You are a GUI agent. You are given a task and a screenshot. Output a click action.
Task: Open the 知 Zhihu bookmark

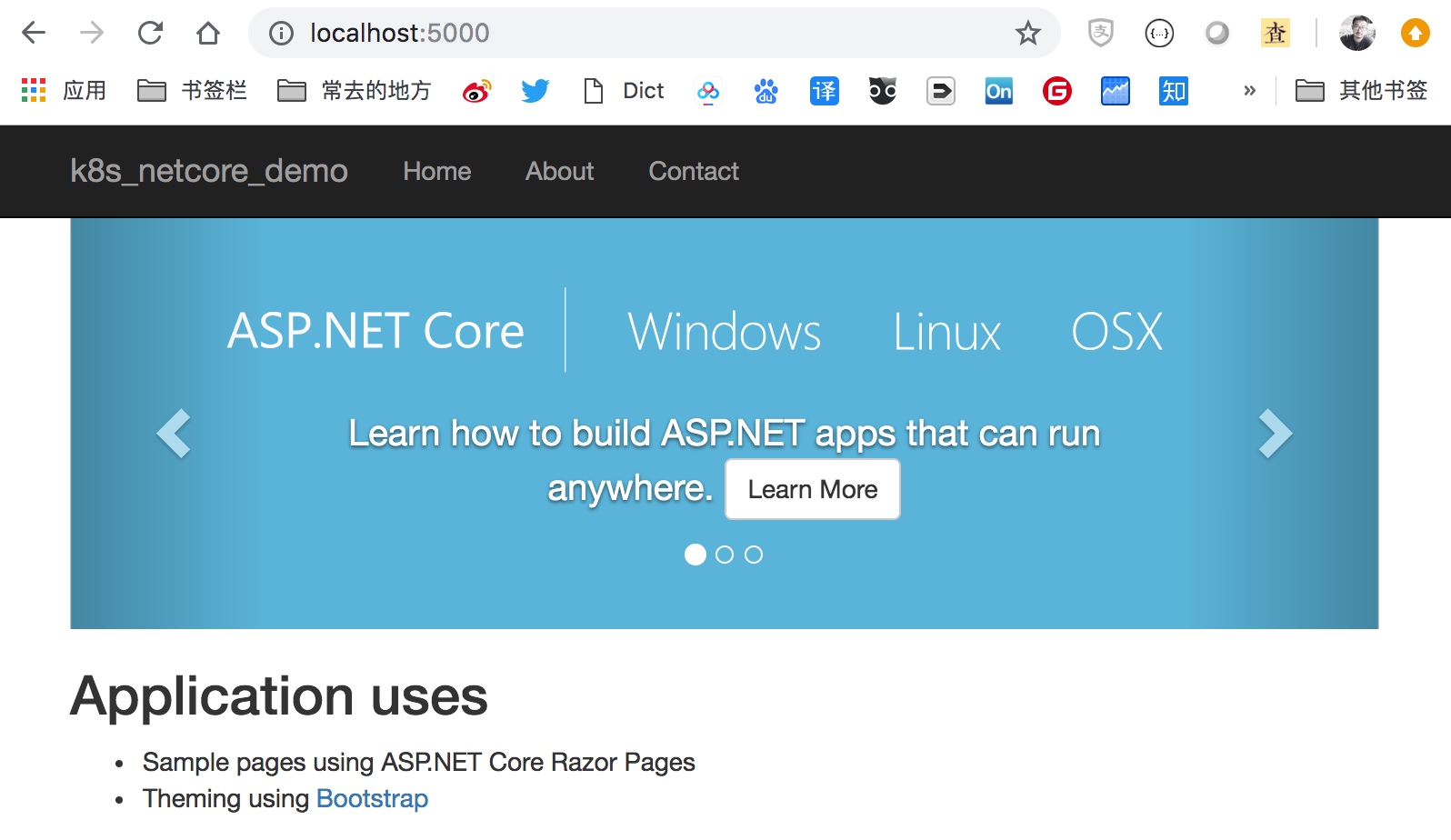click(1174, 91)
